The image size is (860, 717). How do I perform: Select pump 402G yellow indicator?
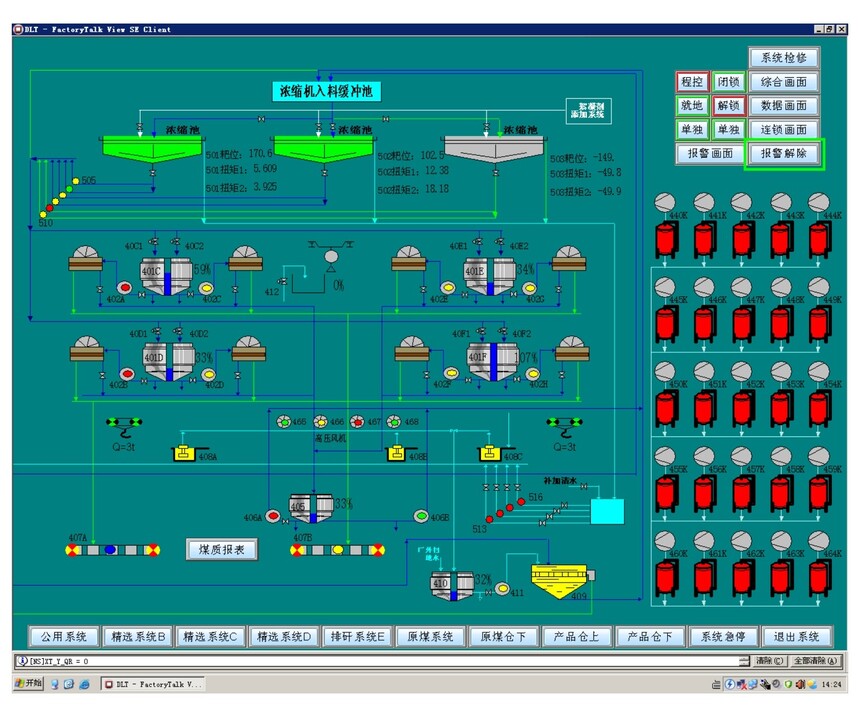click(529, 287)
